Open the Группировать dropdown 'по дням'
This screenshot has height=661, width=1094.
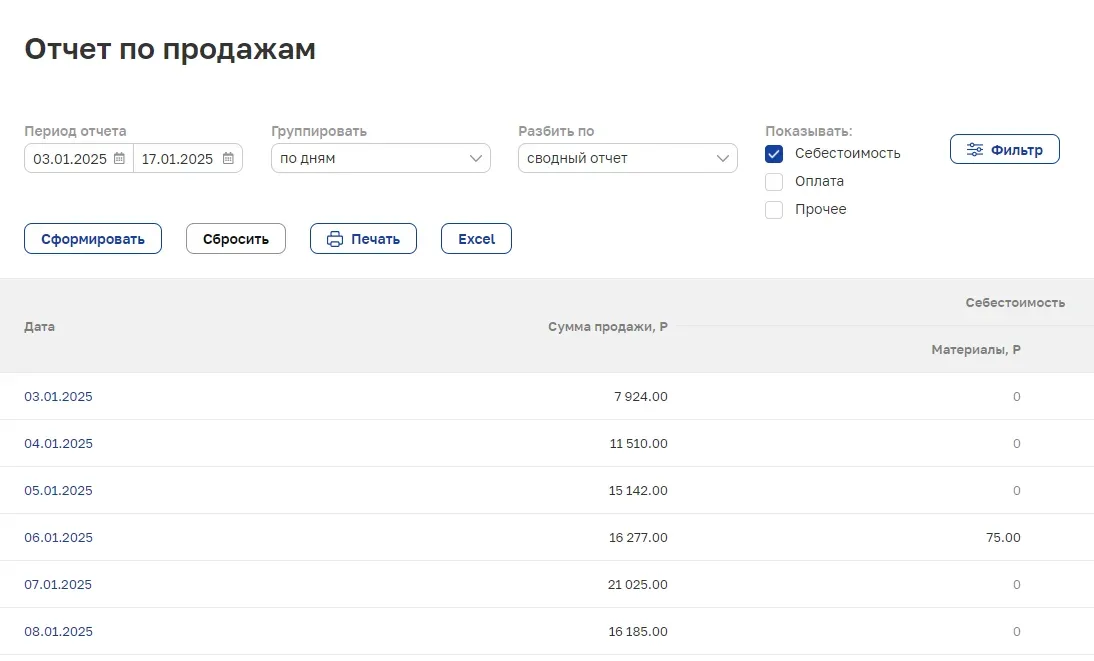point(381,158)
